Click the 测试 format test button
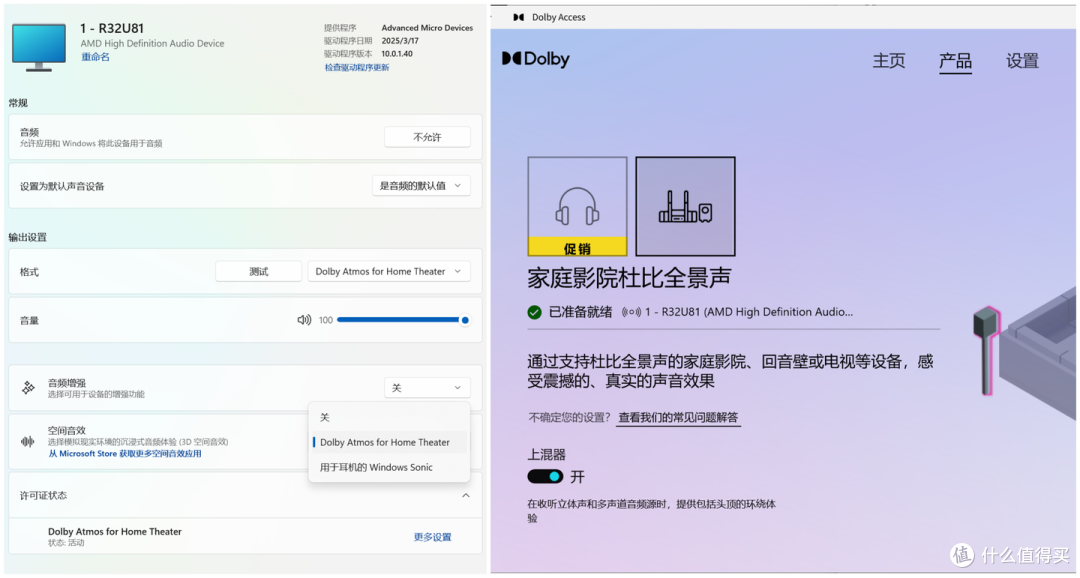 [258, 271]
